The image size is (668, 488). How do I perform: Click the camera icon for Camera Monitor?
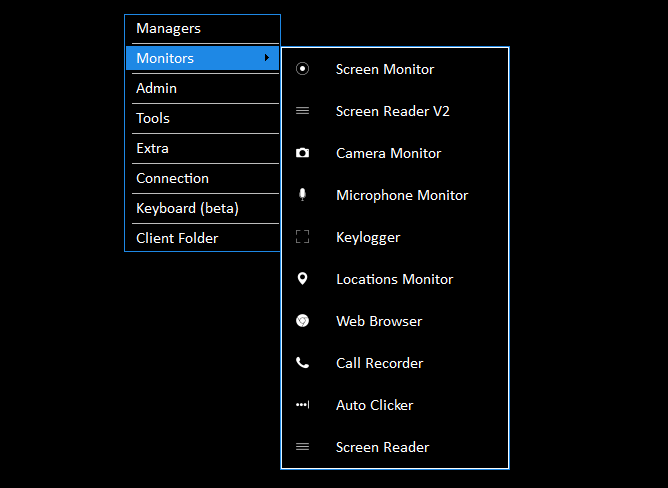(x=303, y=153)
